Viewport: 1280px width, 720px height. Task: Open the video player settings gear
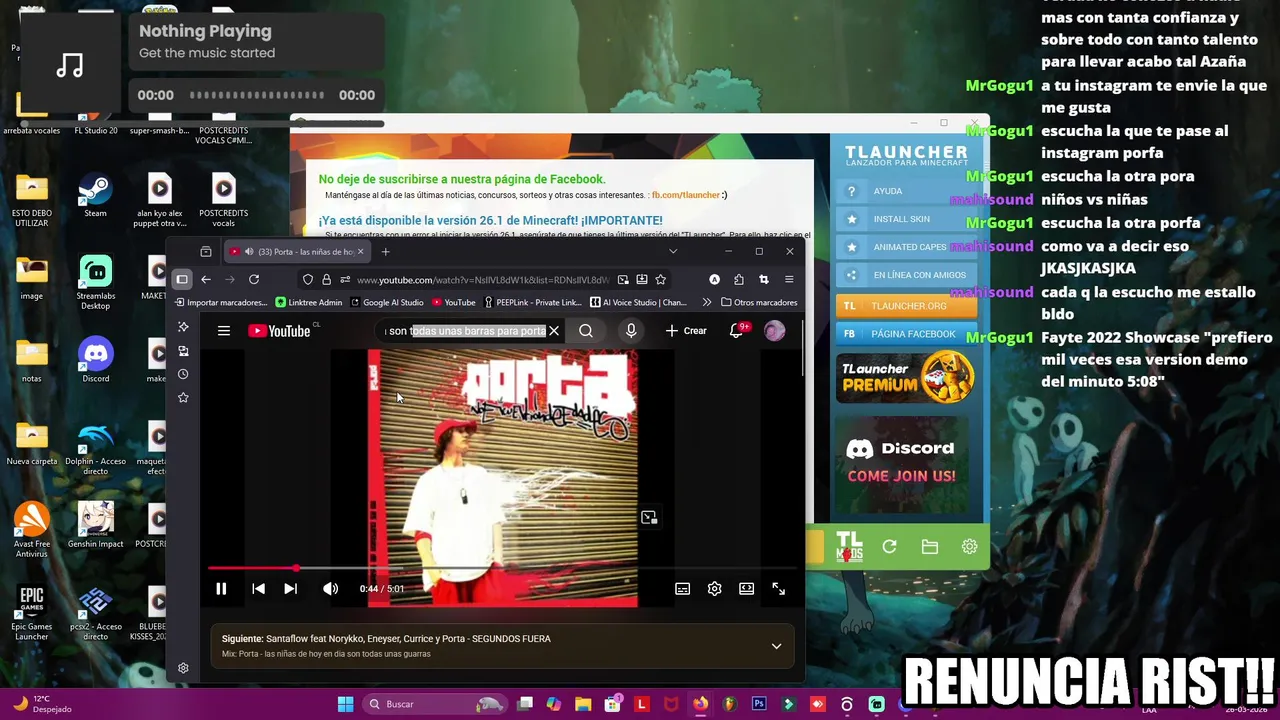tap(714, 589)
